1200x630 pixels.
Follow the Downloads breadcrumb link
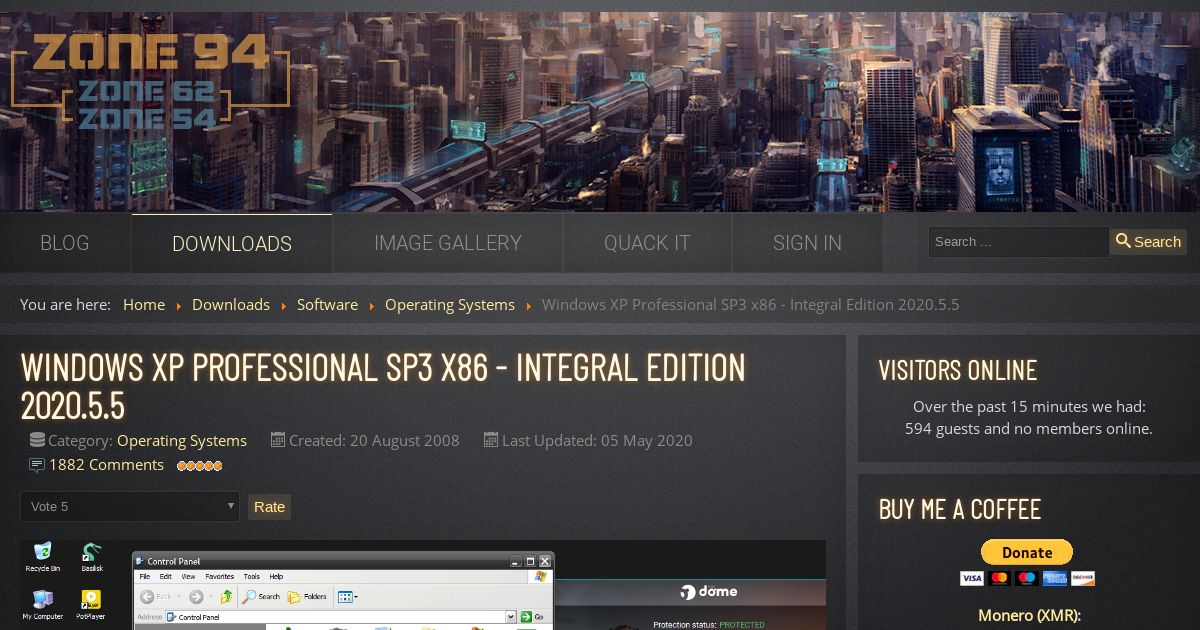click(x=231, y=305)
